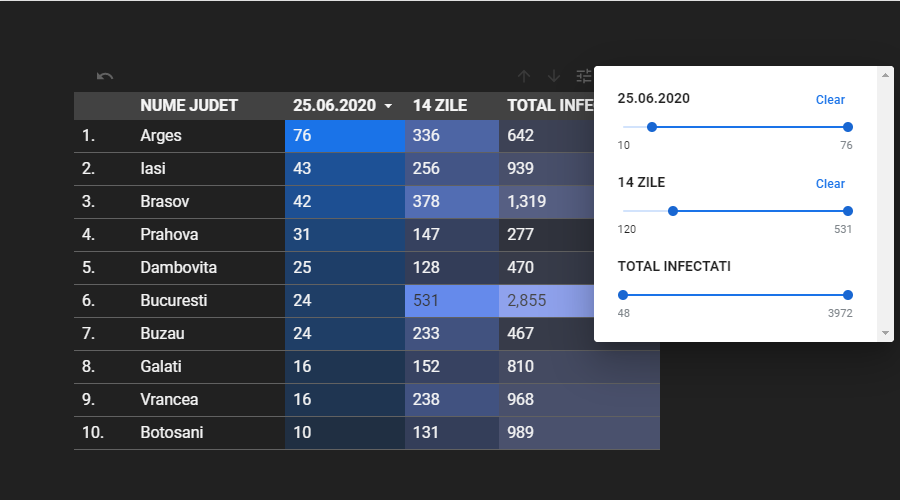Viewport: 900px width, 500px height.
Task: Click the 939 cell for Iasi
Action: pyautogui.click(x=546, y=169)
